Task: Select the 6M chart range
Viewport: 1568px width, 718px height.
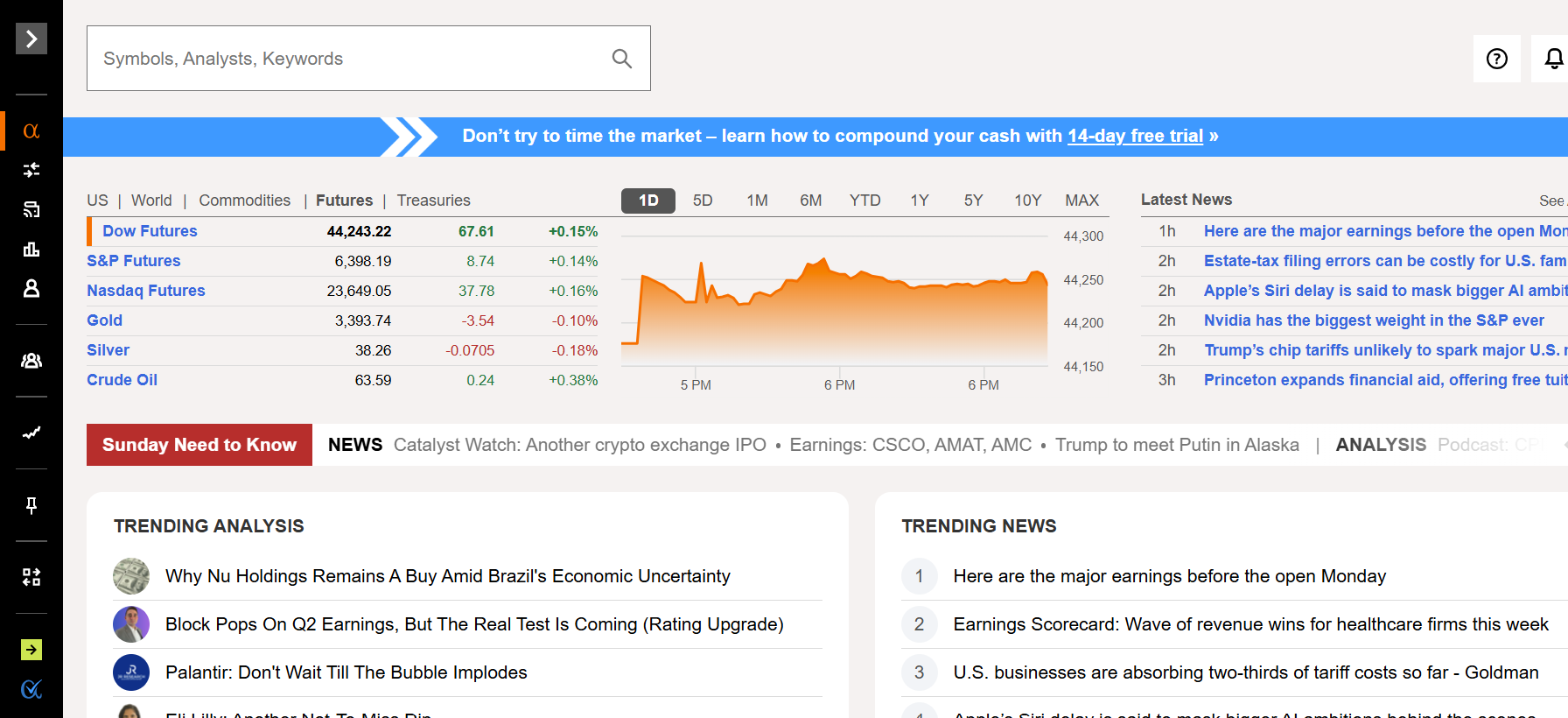Action: (x=810, y=201)
